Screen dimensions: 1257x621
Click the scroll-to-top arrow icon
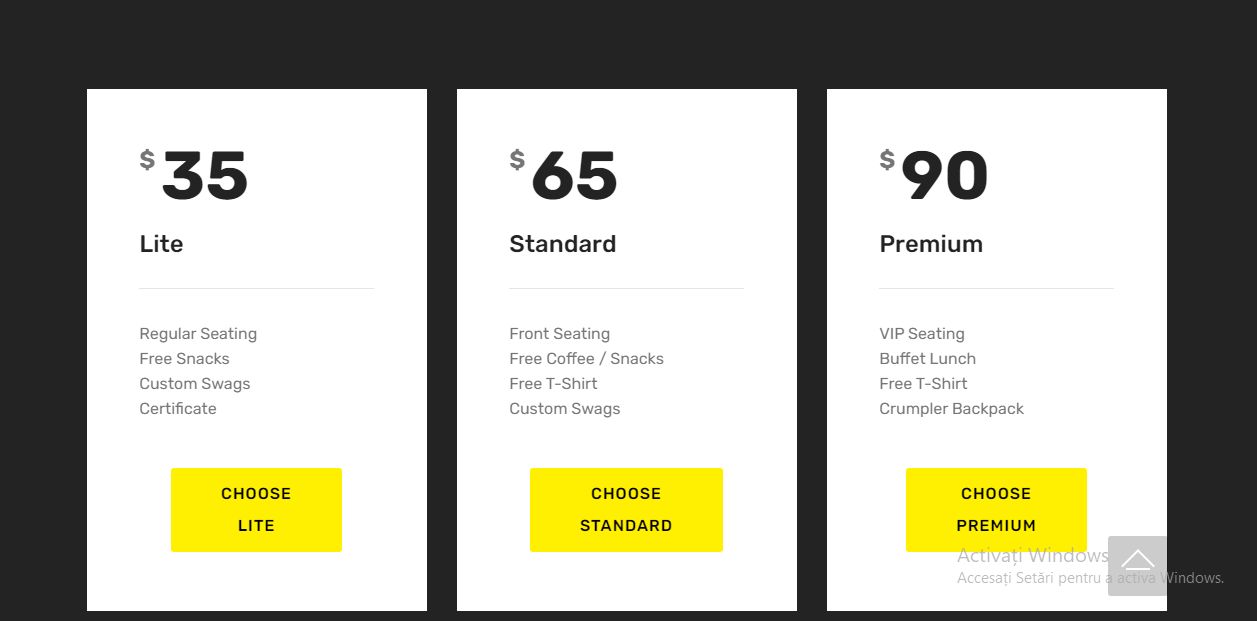pyautogui.click(x=1137, y=565)
